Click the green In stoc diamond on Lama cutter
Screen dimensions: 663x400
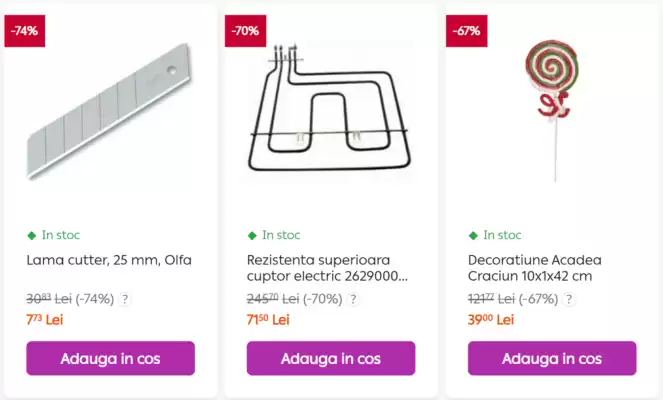[31, 236]
